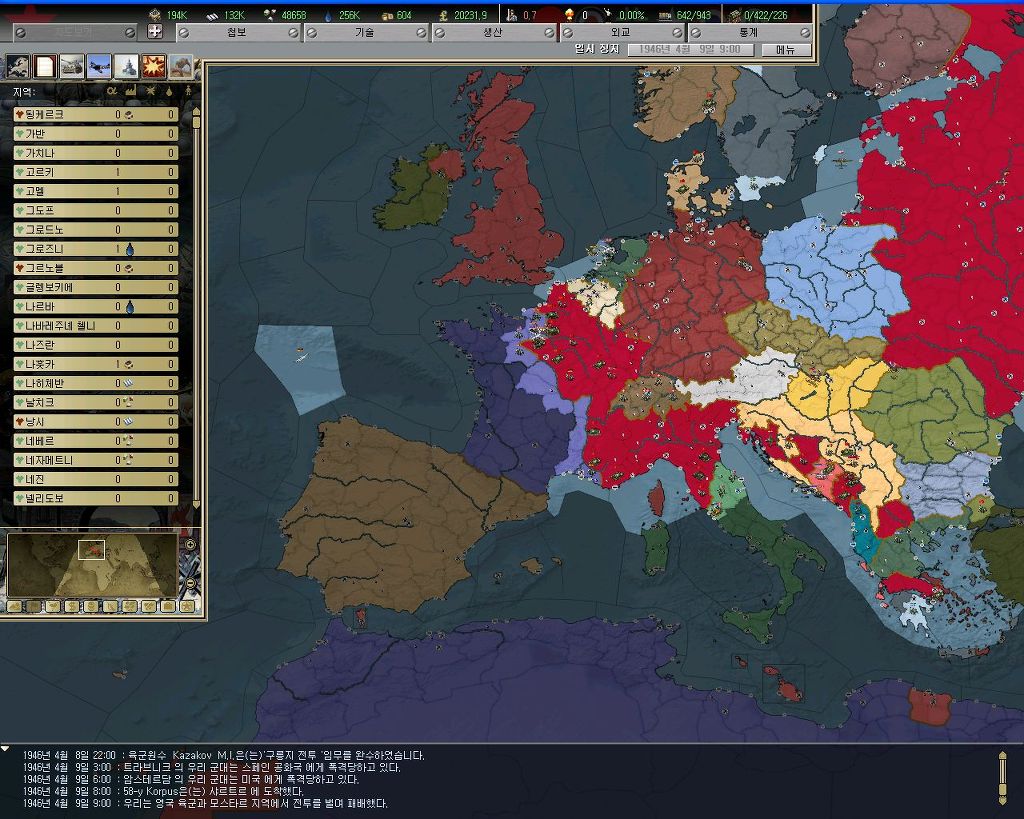Open the 기술 (technology) tab
This screenshot has width=1024, height=819.
pos(366,32)
